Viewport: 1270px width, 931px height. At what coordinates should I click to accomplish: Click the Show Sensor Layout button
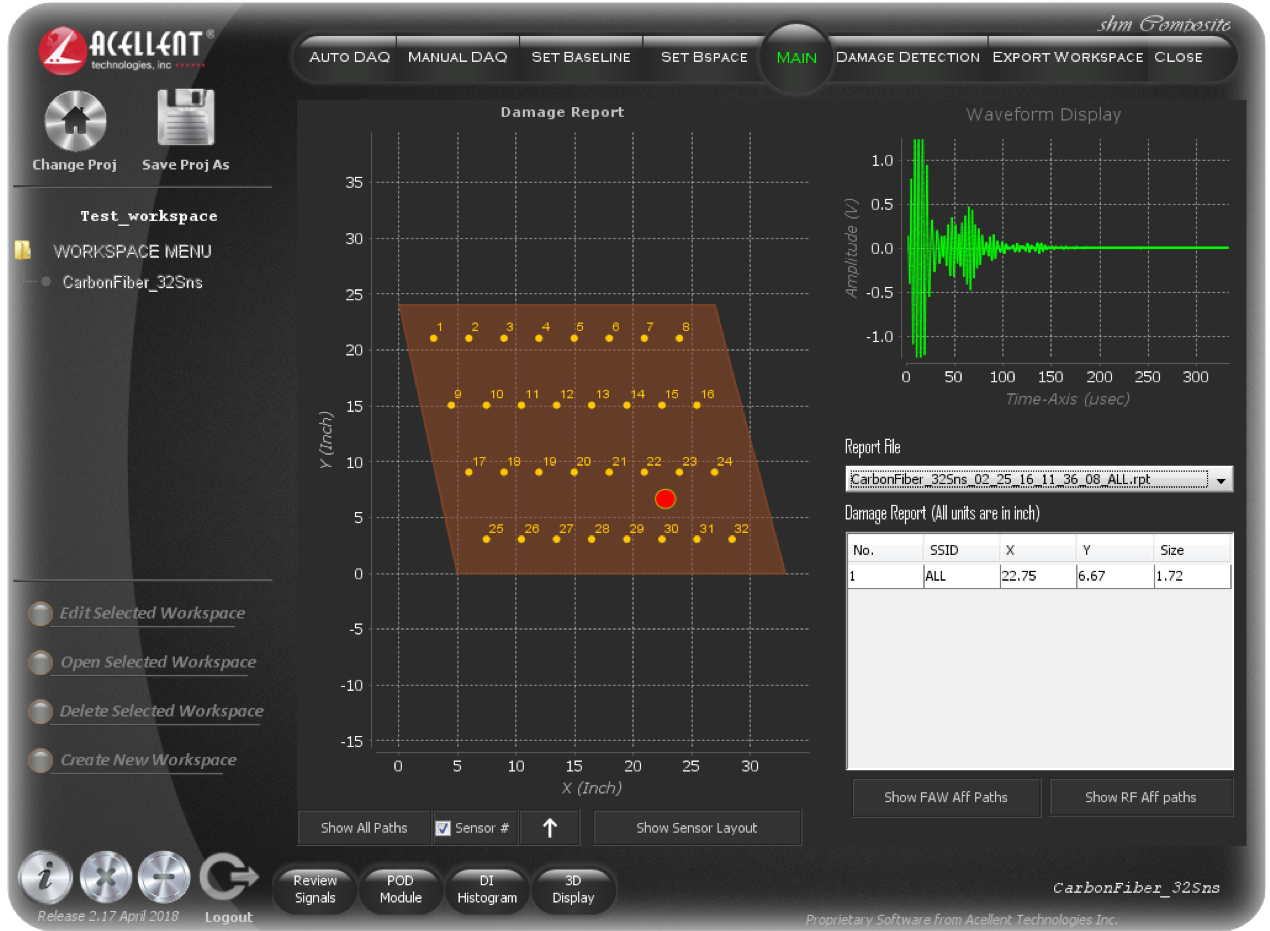click(x=697, y=828)
